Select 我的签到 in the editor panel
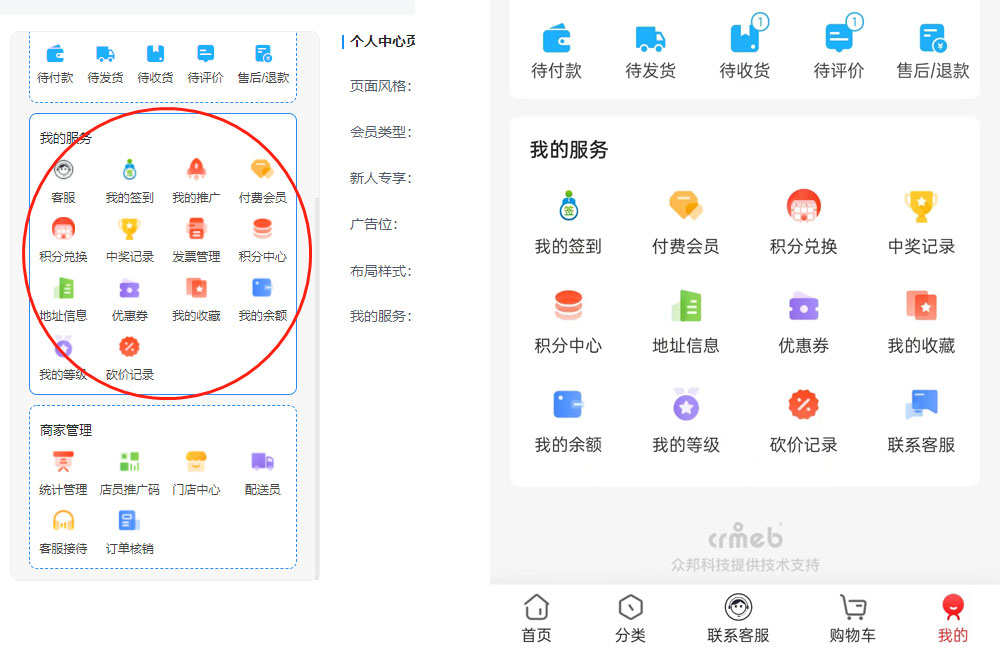The height and width of the screenshot is (650, 1000). [x=129, y=182]
